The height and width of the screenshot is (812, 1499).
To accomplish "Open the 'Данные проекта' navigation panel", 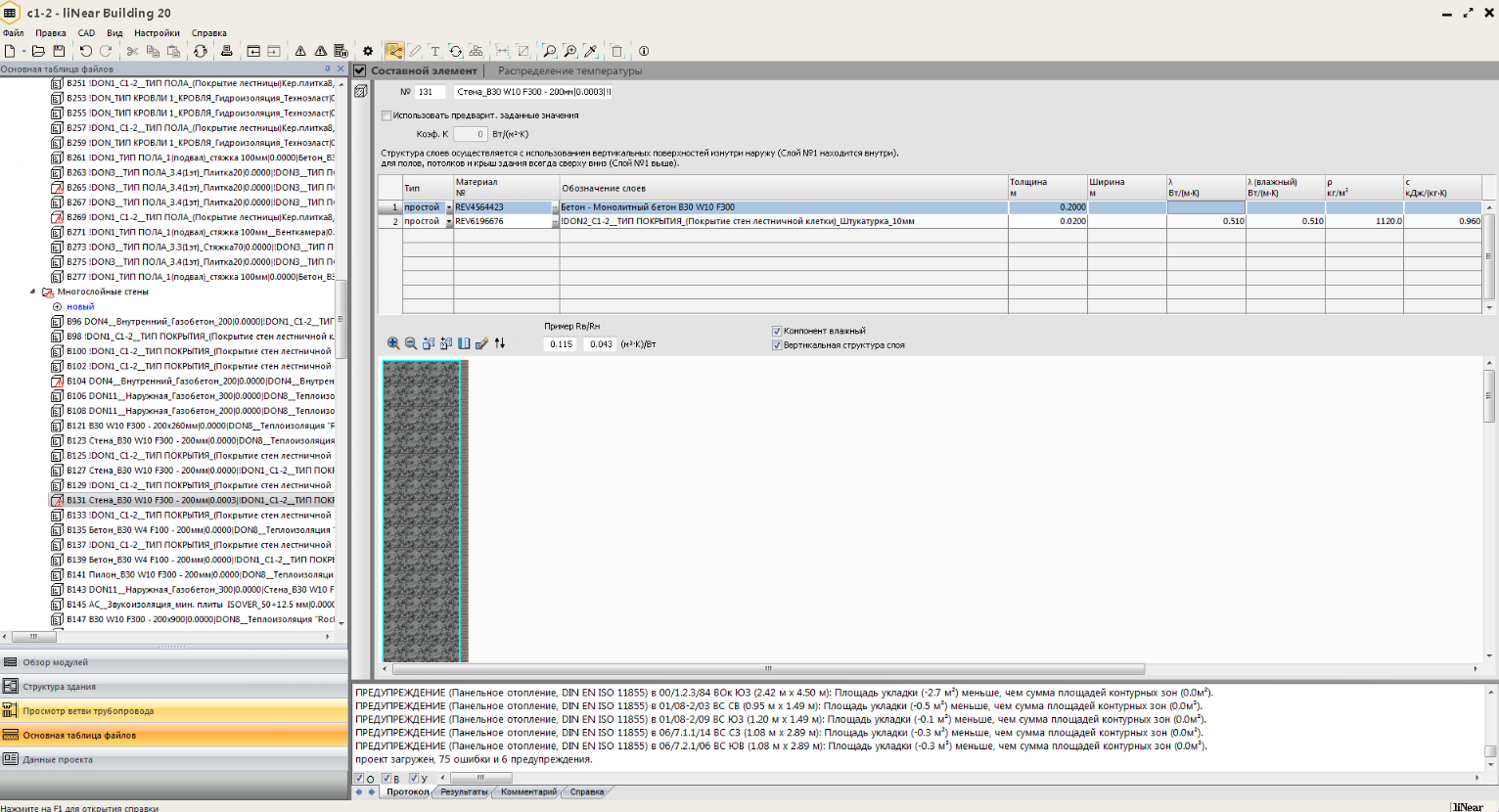I will (x=57, y=759).
